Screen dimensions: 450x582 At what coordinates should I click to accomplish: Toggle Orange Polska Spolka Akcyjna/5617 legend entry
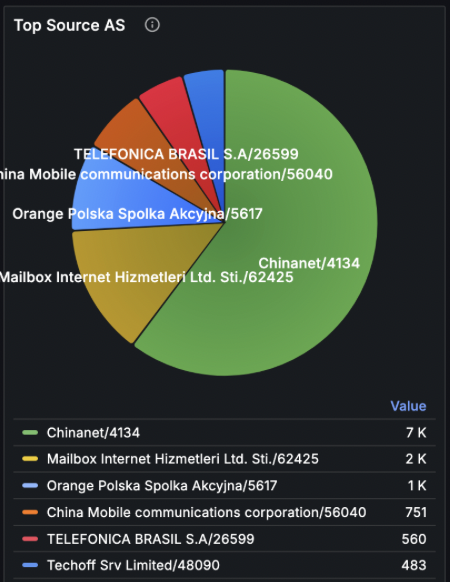[162, 485]
